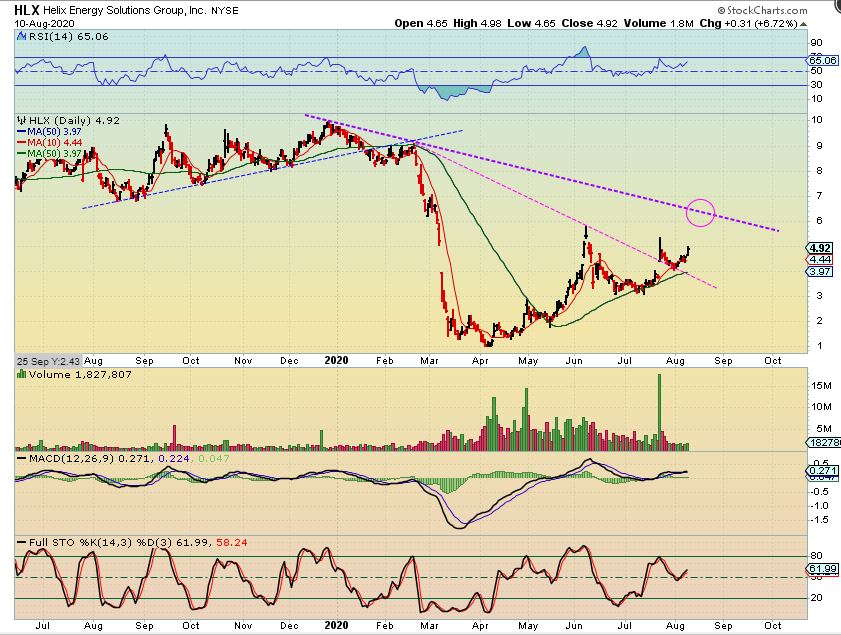Click the red 4.44 moving average price tag

pyautogui.click(x=820, y=260)
